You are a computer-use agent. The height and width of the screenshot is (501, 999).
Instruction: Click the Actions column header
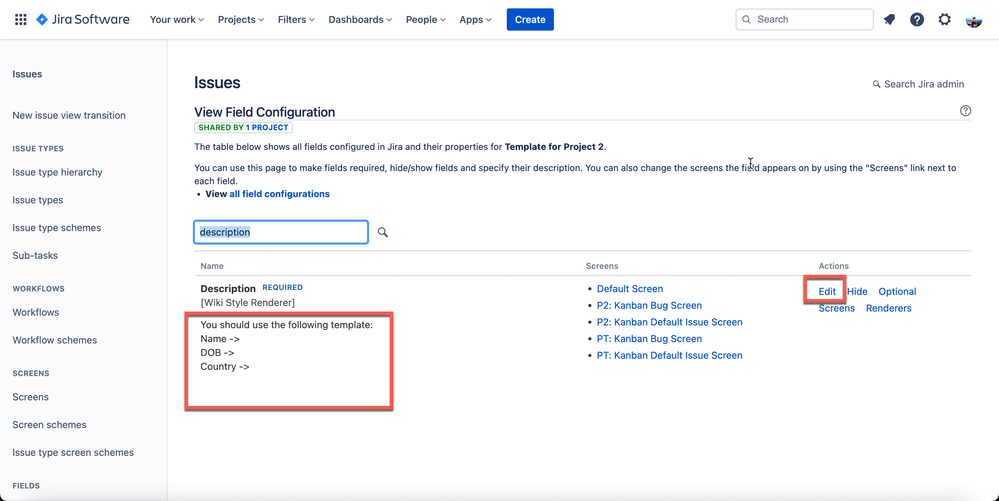click(x=833, y=266)
